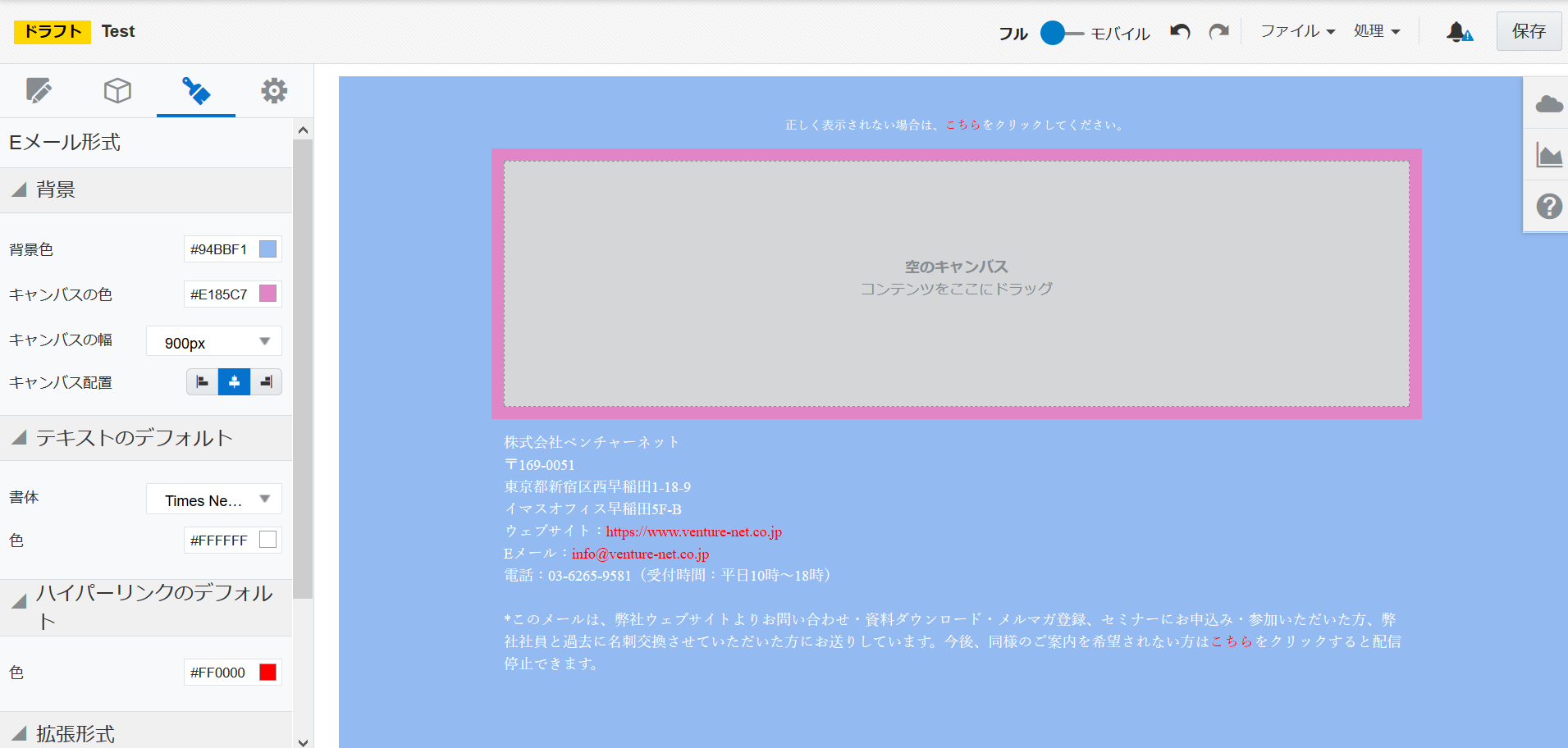Toggle full/mobile preview switch
1568x748 pixels.
(1062, 33)
